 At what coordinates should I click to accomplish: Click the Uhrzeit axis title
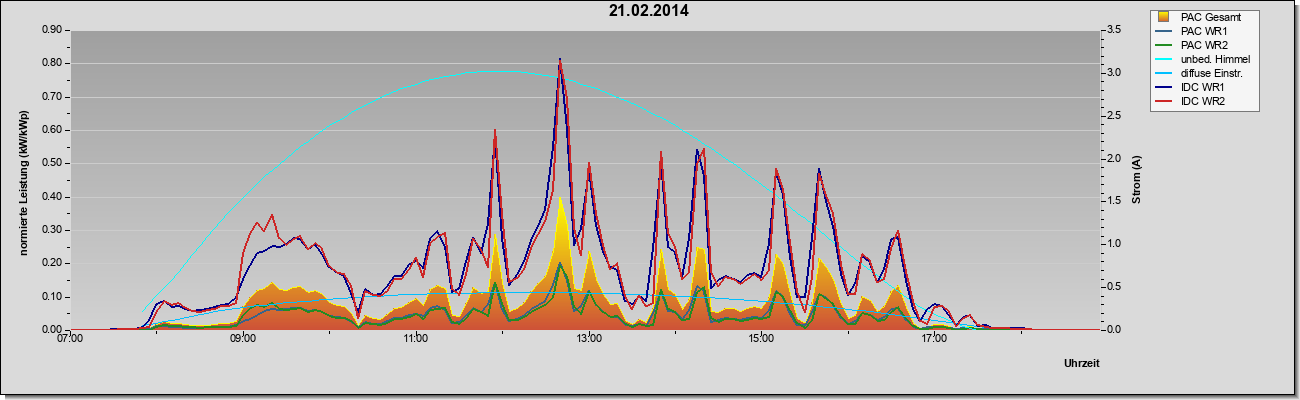[x=1082, y=365]
